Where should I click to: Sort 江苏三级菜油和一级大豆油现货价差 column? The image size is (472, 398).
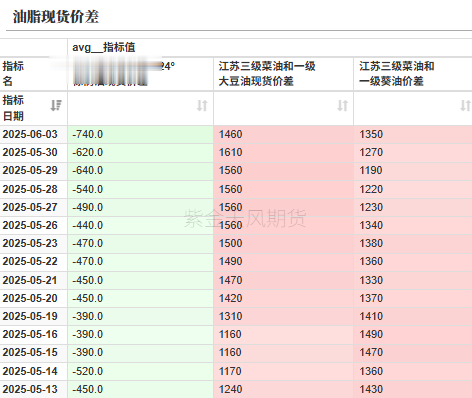pos(342,105)
